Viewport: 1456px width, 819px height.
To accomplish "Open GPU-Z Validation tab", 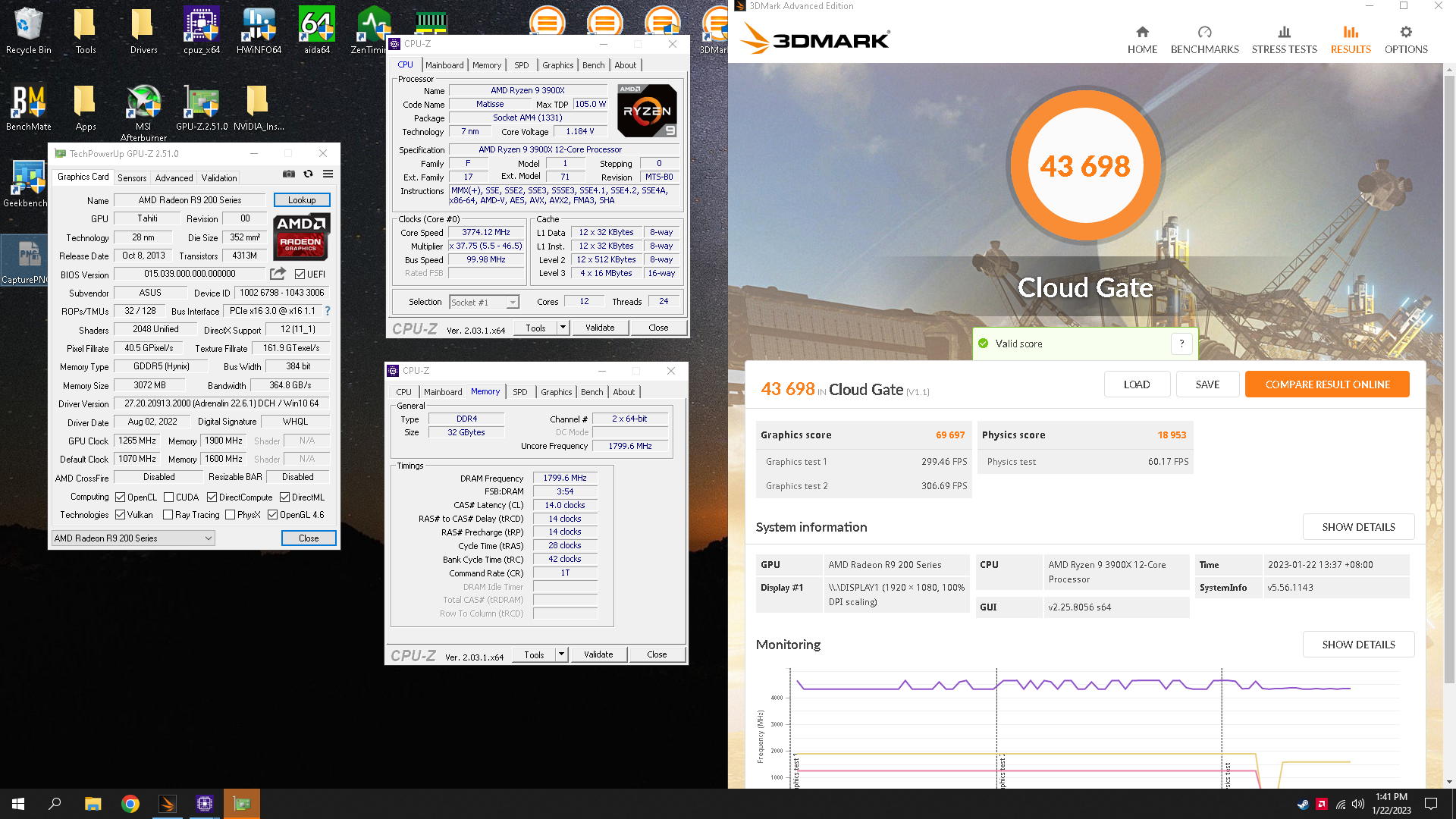I will [x=219, y=178].
